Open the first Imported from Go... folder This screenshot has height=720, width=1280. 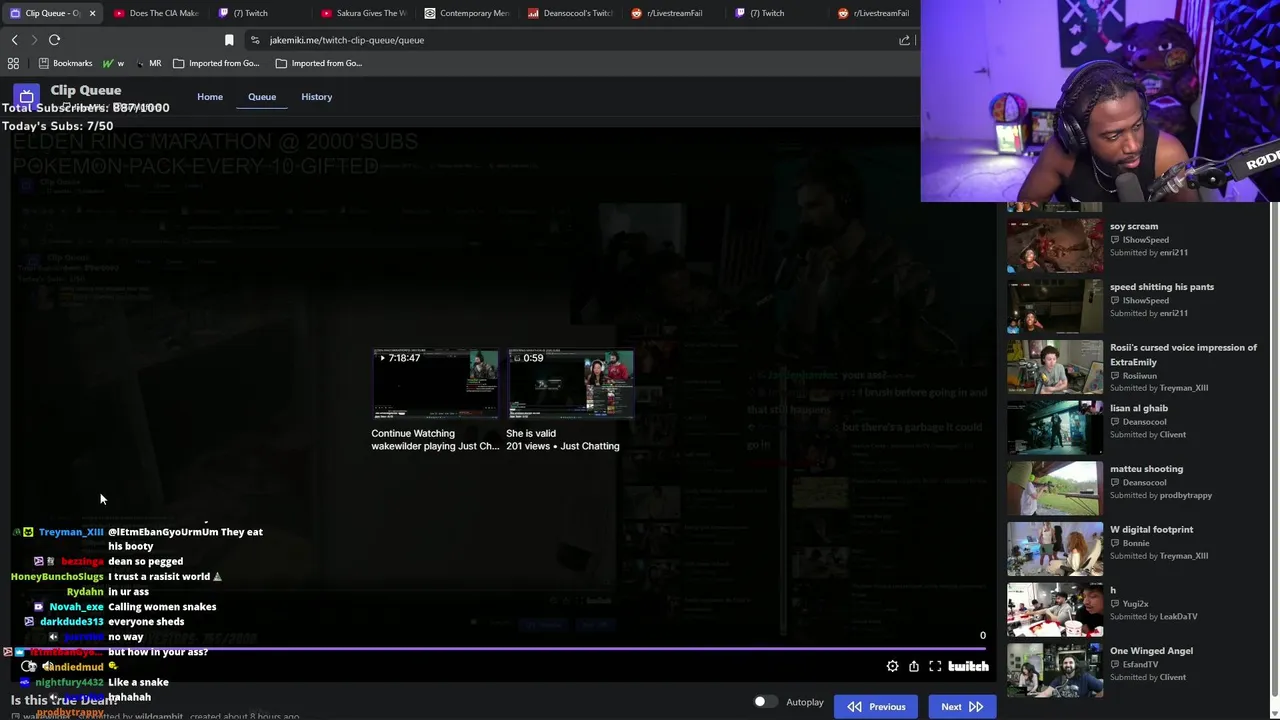(x=216, y=63)
